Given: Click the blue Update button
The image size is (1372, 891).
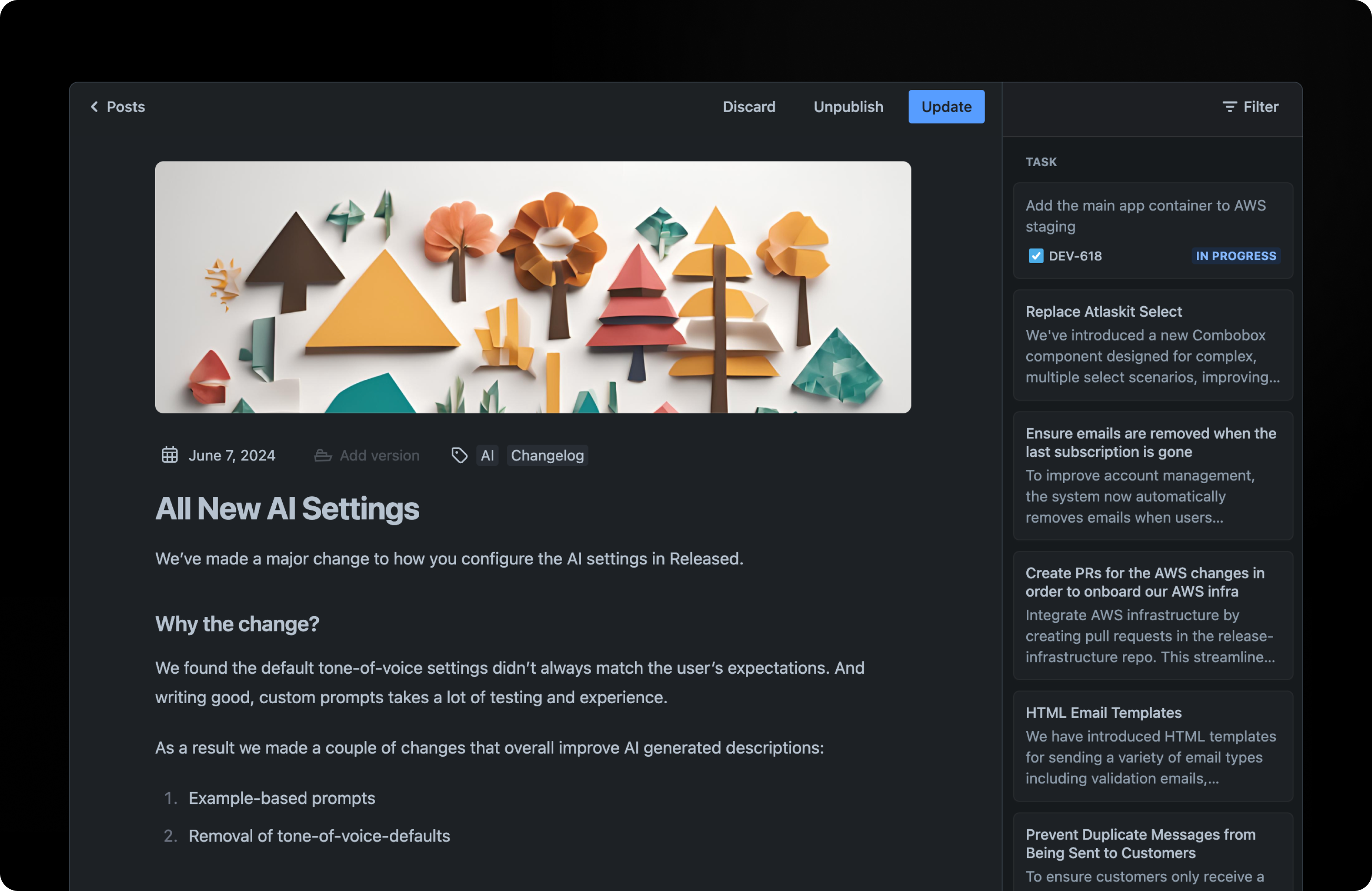Looking at the screenshot, I should point(946,107).
